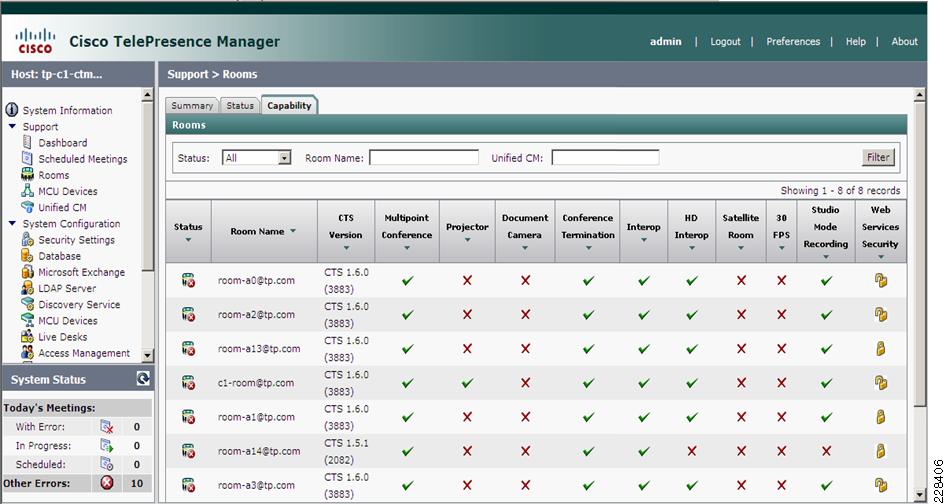Screen dimensions: 944x504
Task: Click the Scheduled meetings status icon
Action: [106, 464]
